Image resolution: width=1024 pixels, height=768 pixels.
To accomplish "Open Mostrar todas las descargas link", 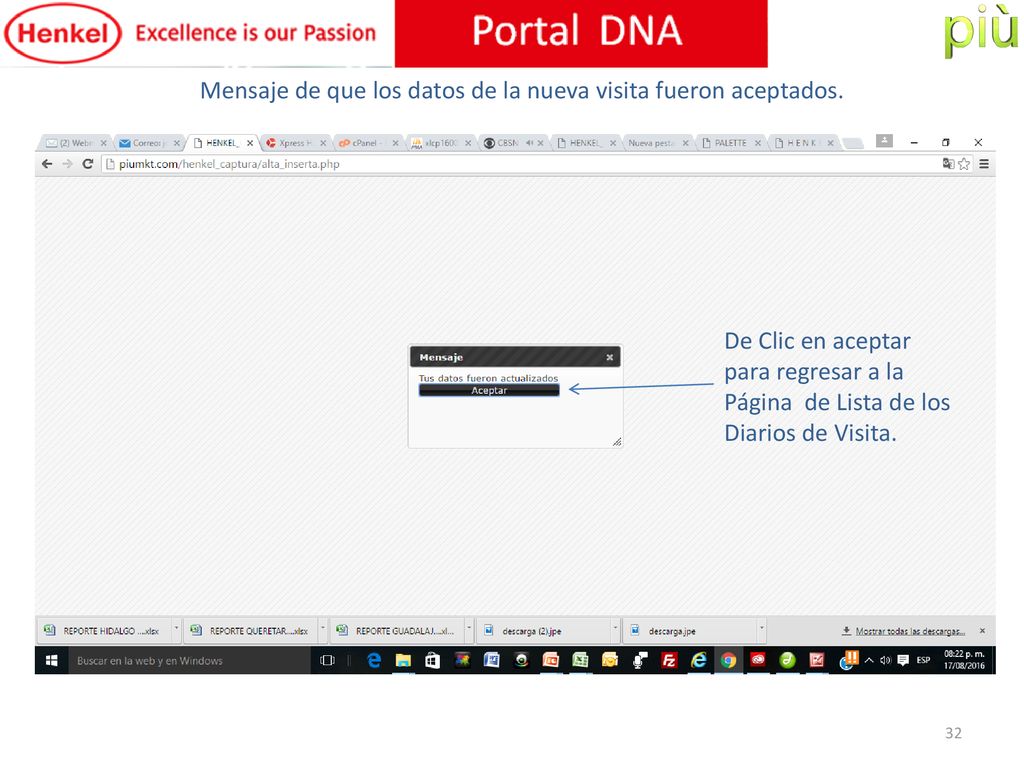I will click(910, 631).
